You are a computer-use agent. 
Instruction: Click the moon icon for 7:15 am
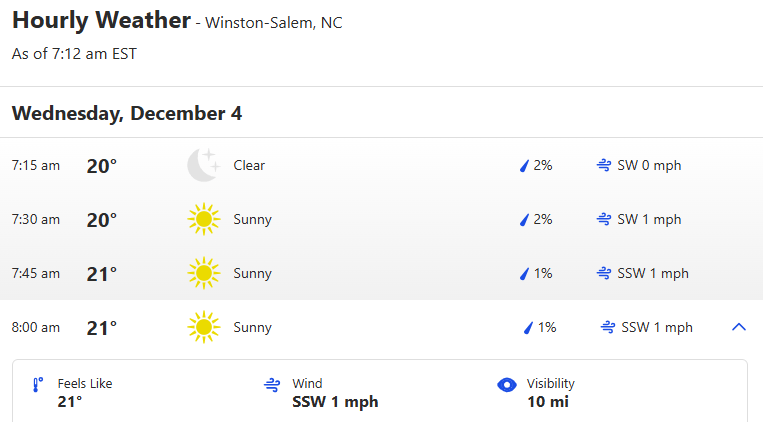(x=203, y=165)
